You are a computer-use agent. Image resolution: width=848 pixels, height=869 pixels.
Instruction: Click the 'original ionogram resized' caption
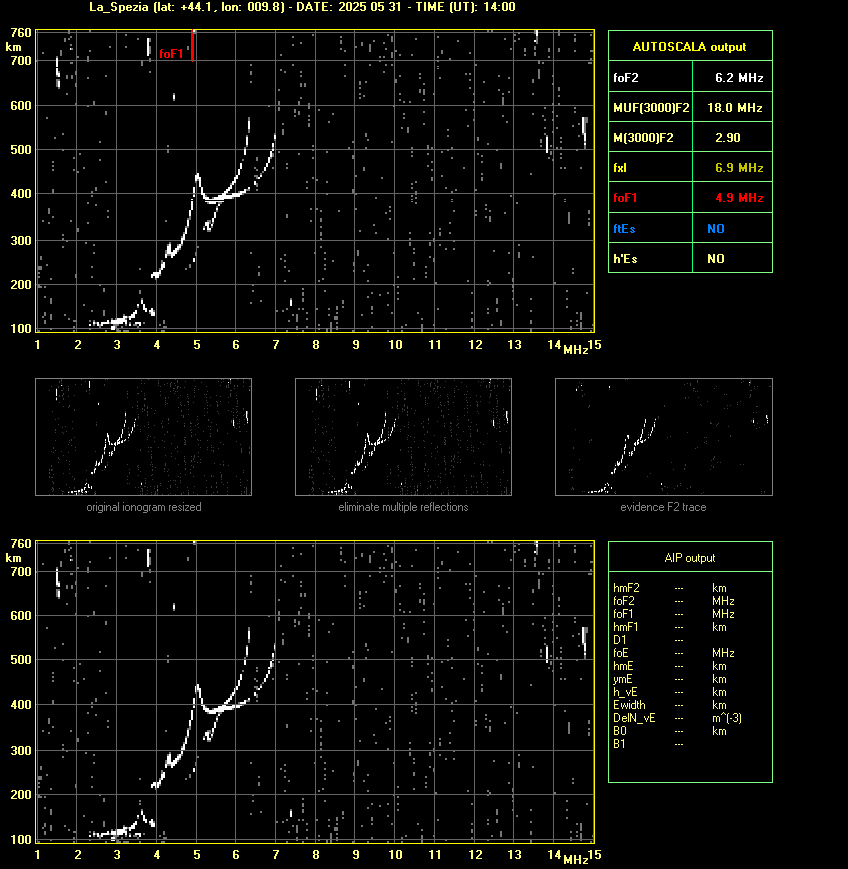144,507
